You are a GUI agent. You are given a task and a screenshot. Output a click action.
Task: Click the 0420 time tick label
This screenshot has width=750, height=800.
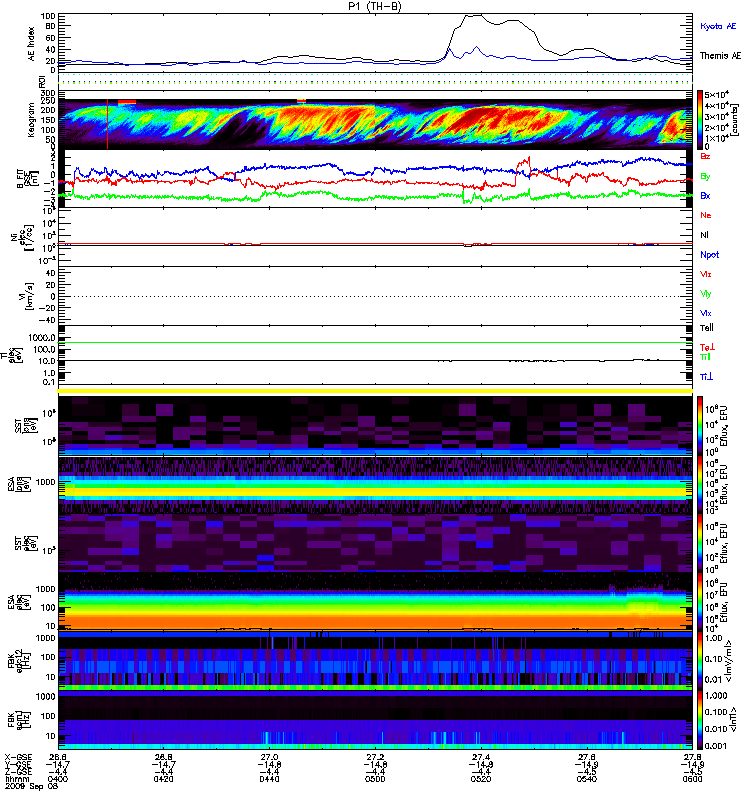pos(163,779)
